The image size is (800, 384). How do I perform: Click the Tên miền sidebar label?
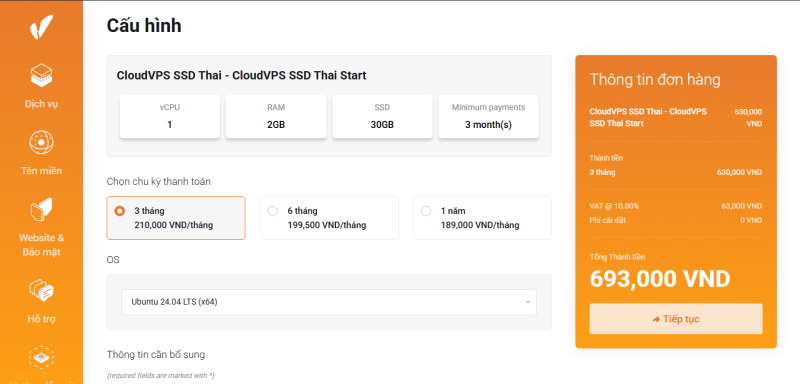[x=41, y=171]
